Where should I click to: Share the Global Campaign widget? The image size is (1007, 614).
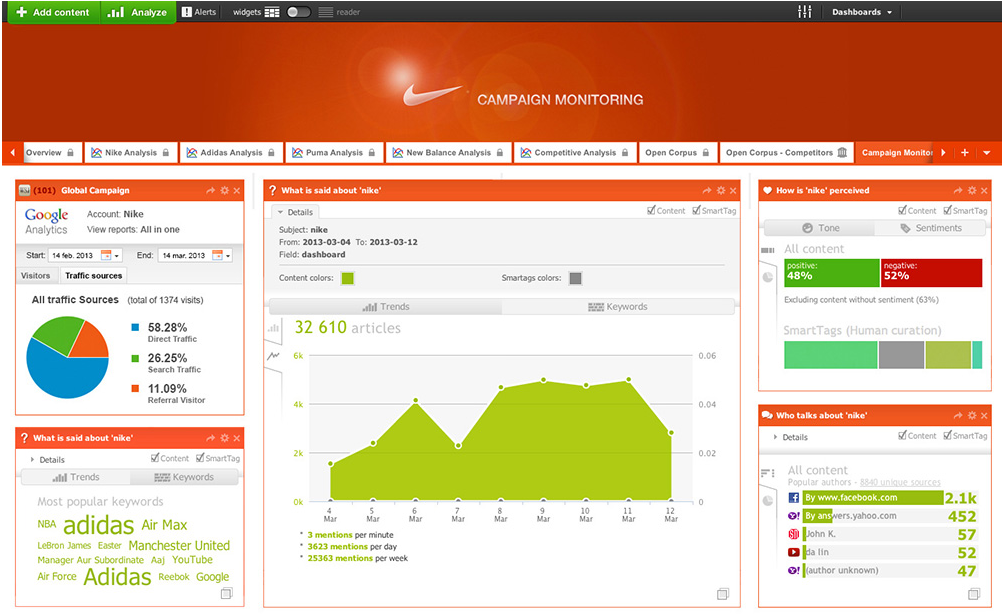(210, 191)
